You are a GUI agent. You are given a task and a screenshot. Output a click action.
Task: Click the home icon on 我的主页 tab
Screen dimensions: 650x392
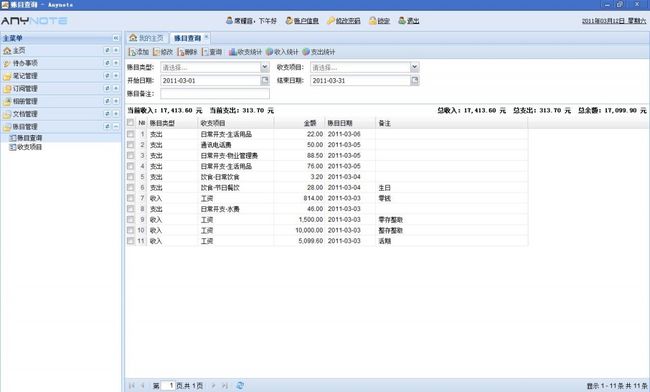pos(133,38)
